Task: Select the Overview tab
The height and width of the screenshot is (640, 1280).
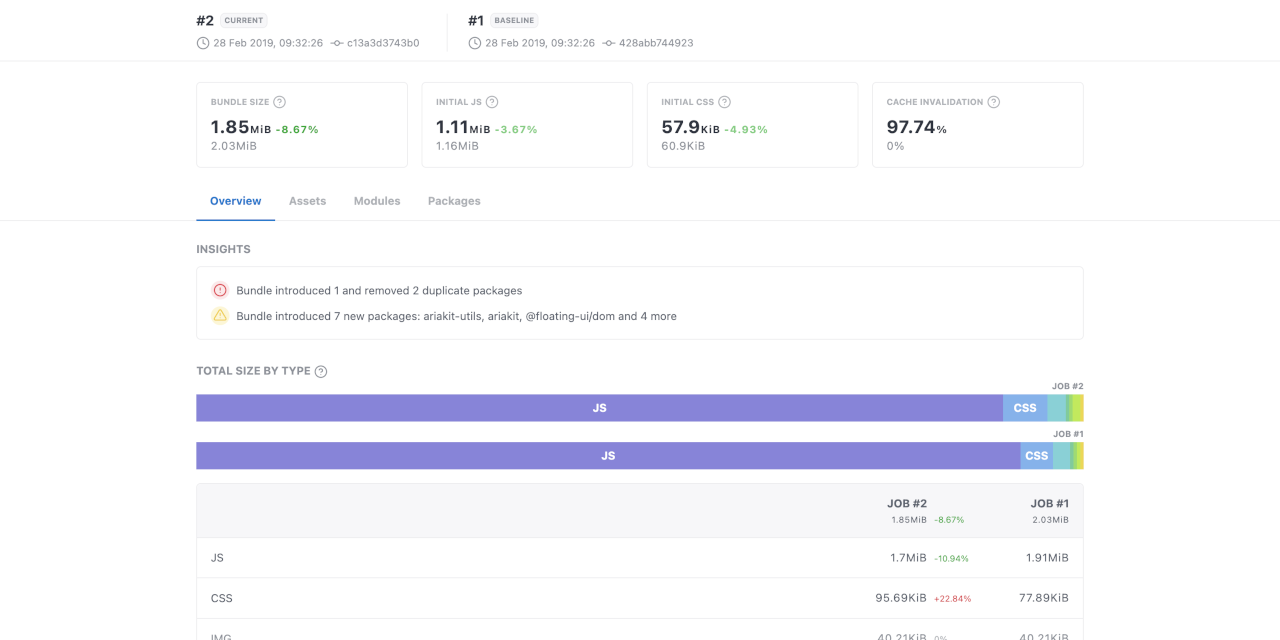Action: [x=235, y=200]
